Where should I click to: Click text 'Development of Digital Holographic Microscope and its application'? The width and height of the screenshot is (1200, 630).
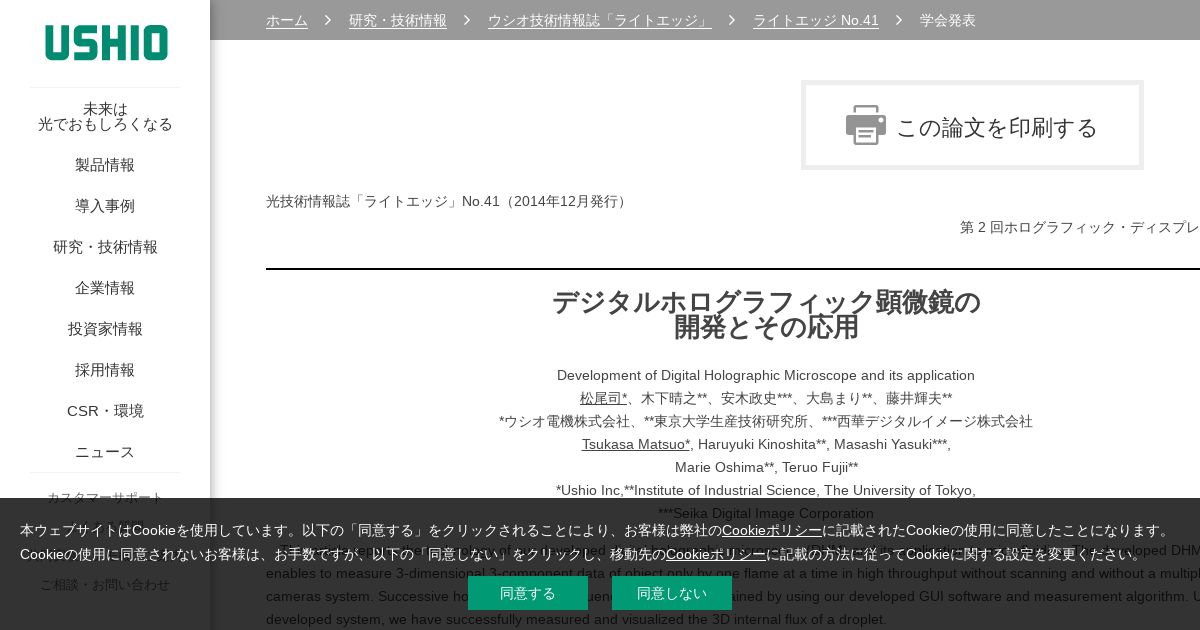click(766, 375)
